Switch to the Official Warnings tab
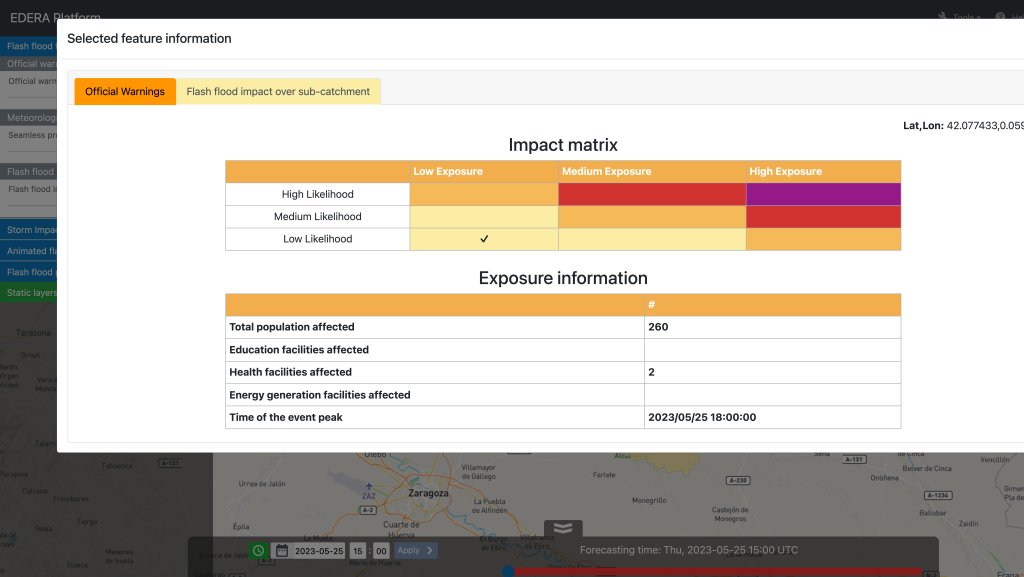 pos(125,92)
